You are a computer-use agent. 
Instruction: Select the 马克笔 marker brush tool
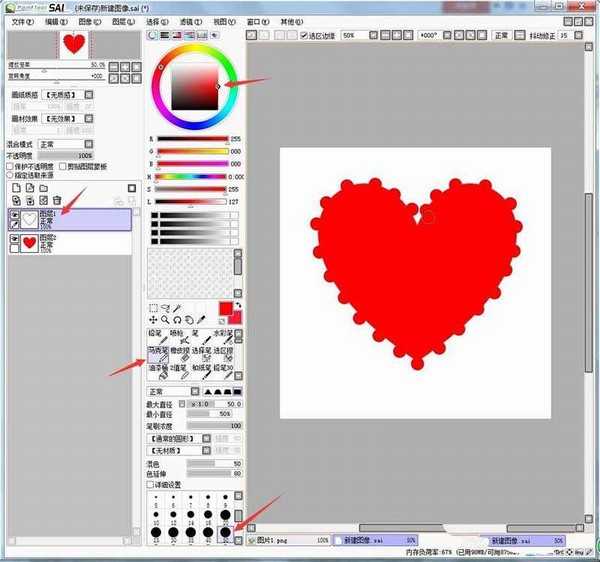pos(155,356)
